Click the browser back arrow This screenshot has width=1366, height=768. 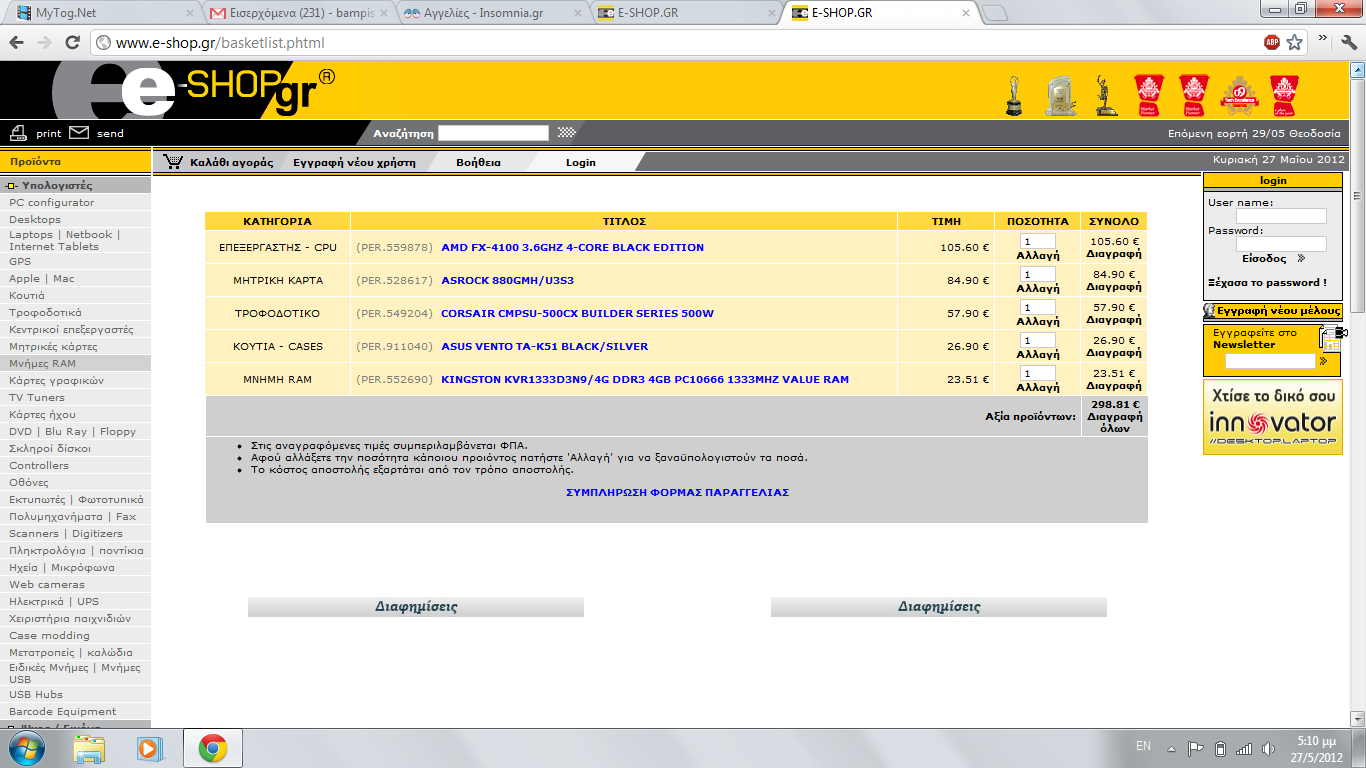[17, 43]
